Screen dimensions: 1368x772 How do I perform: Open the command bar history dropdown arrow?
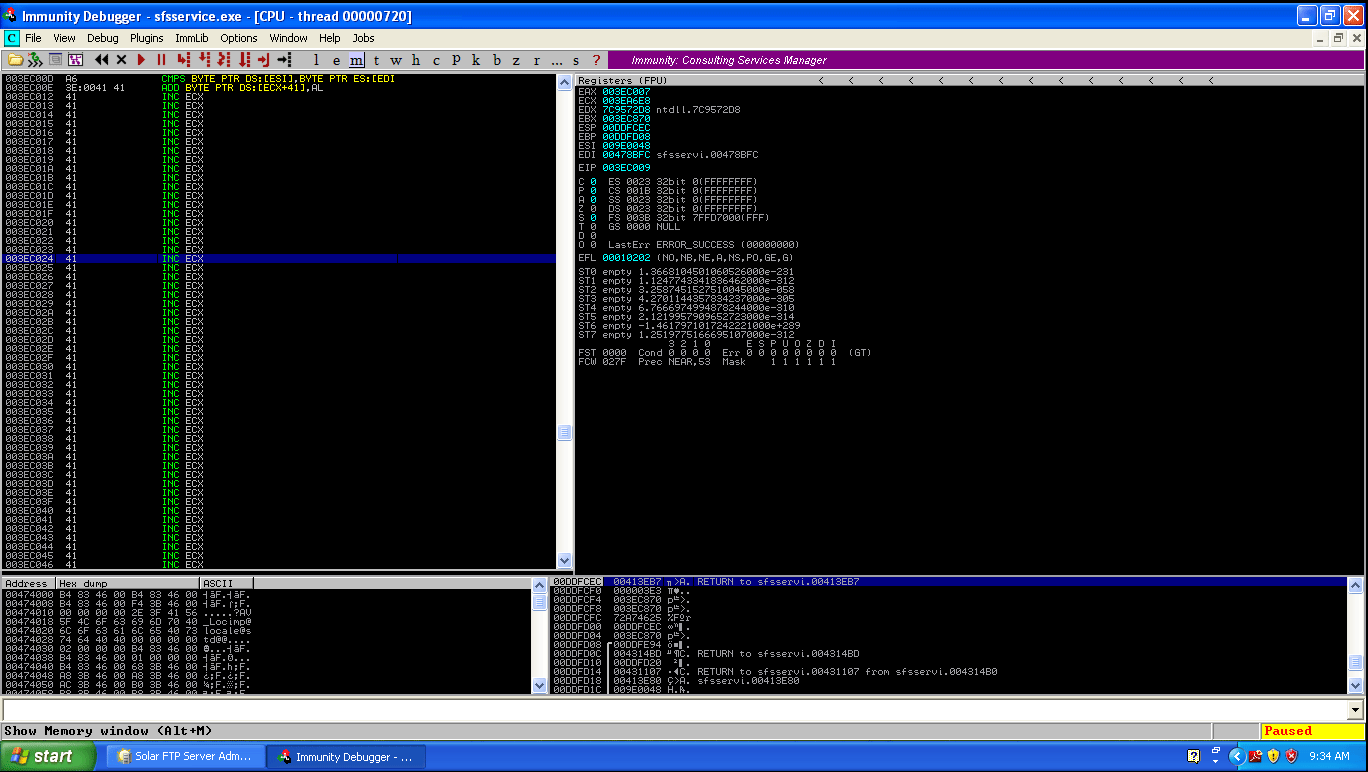click(x=1355, y=710)
